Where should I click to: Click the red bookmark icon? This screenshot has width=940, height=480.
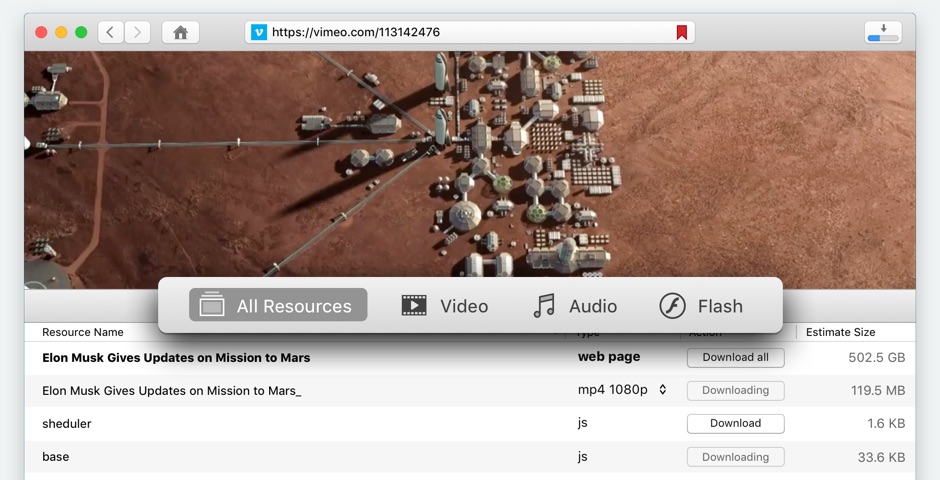pyautogui.click(x=682, y=32)
